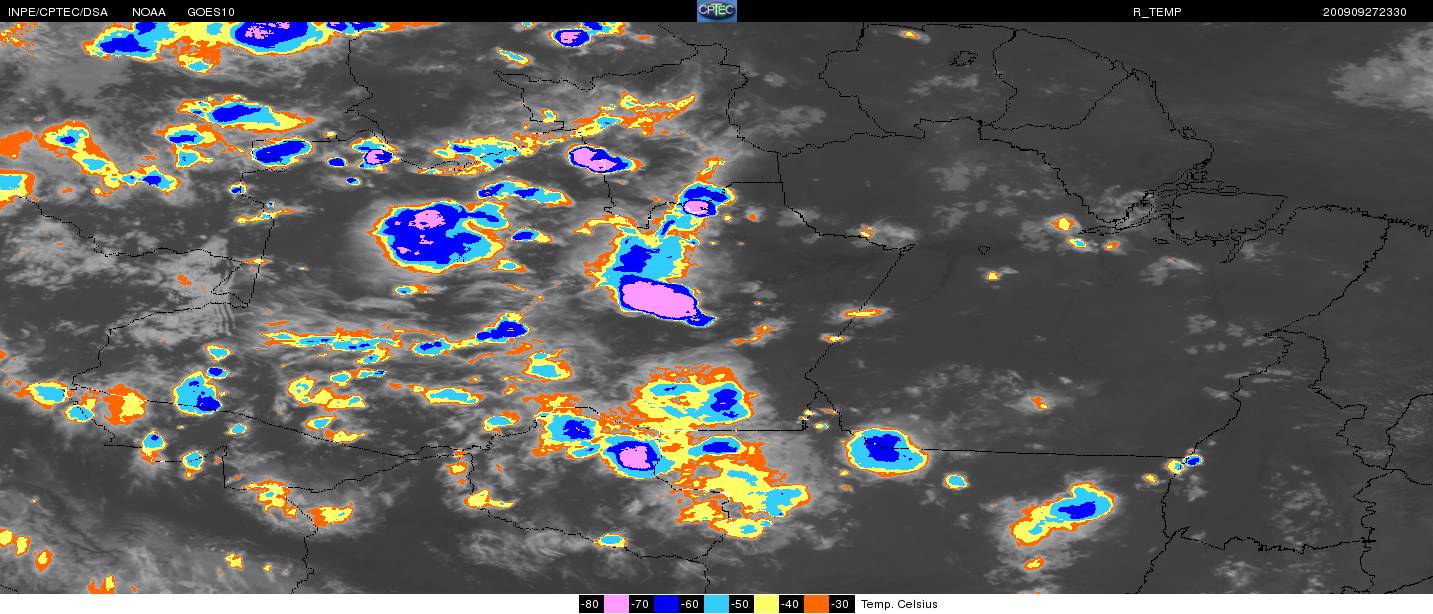
Task: Select the yellow legend color swatch
Action: tap(767, 604)
